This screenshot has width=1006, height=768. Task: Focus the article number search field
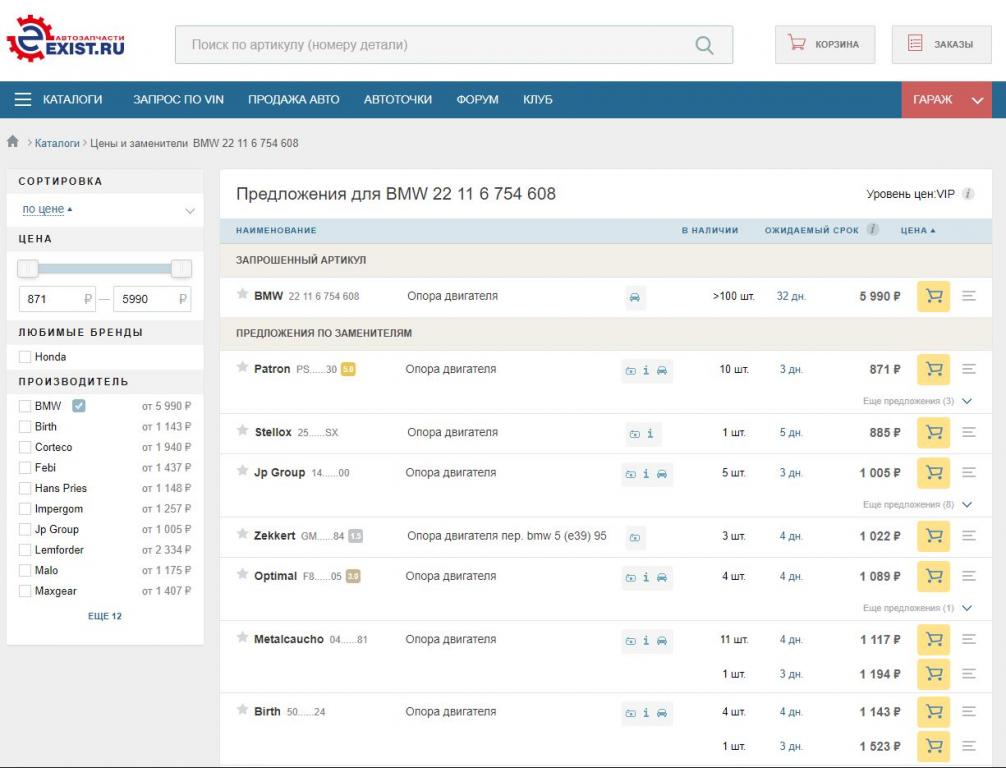(454, 45)
